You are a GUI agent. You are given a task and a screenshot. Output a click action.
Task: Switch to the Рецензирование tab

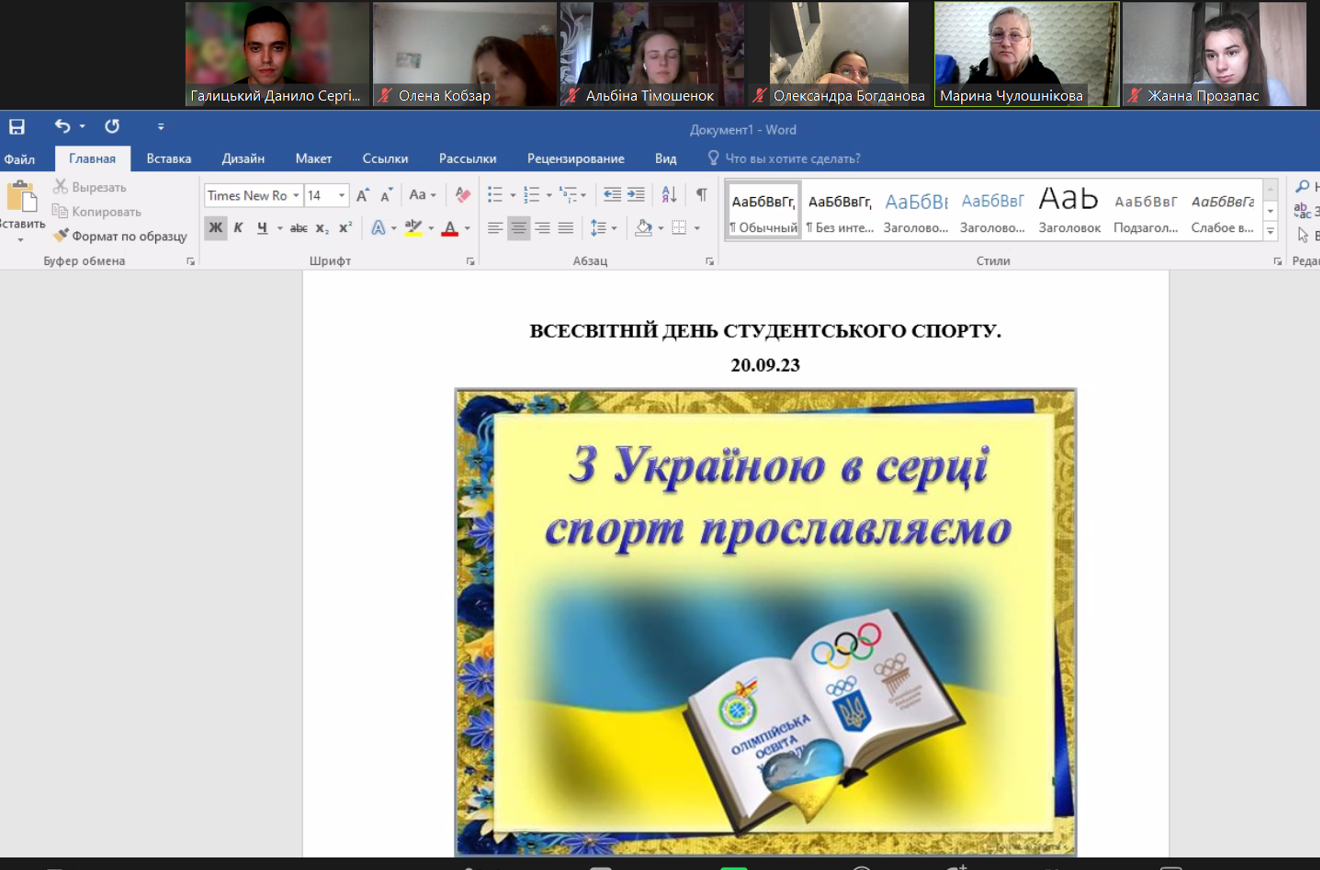(575, 159)
